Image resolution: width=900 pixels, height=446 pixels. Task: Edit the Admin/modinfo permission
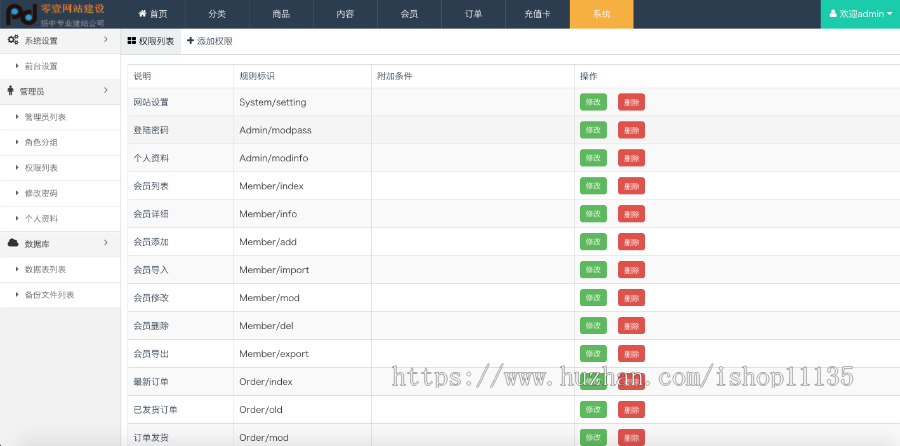593,158
